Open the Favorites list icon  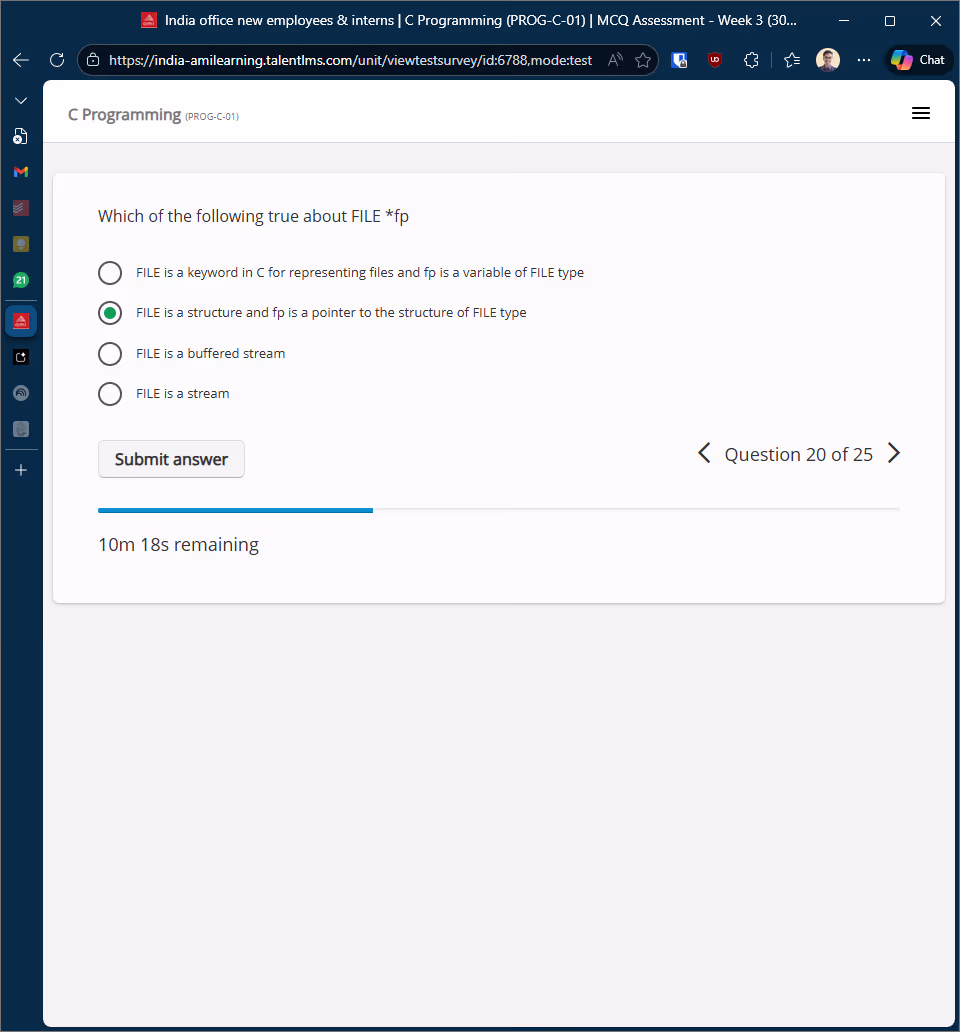click(x=792, y=60)
